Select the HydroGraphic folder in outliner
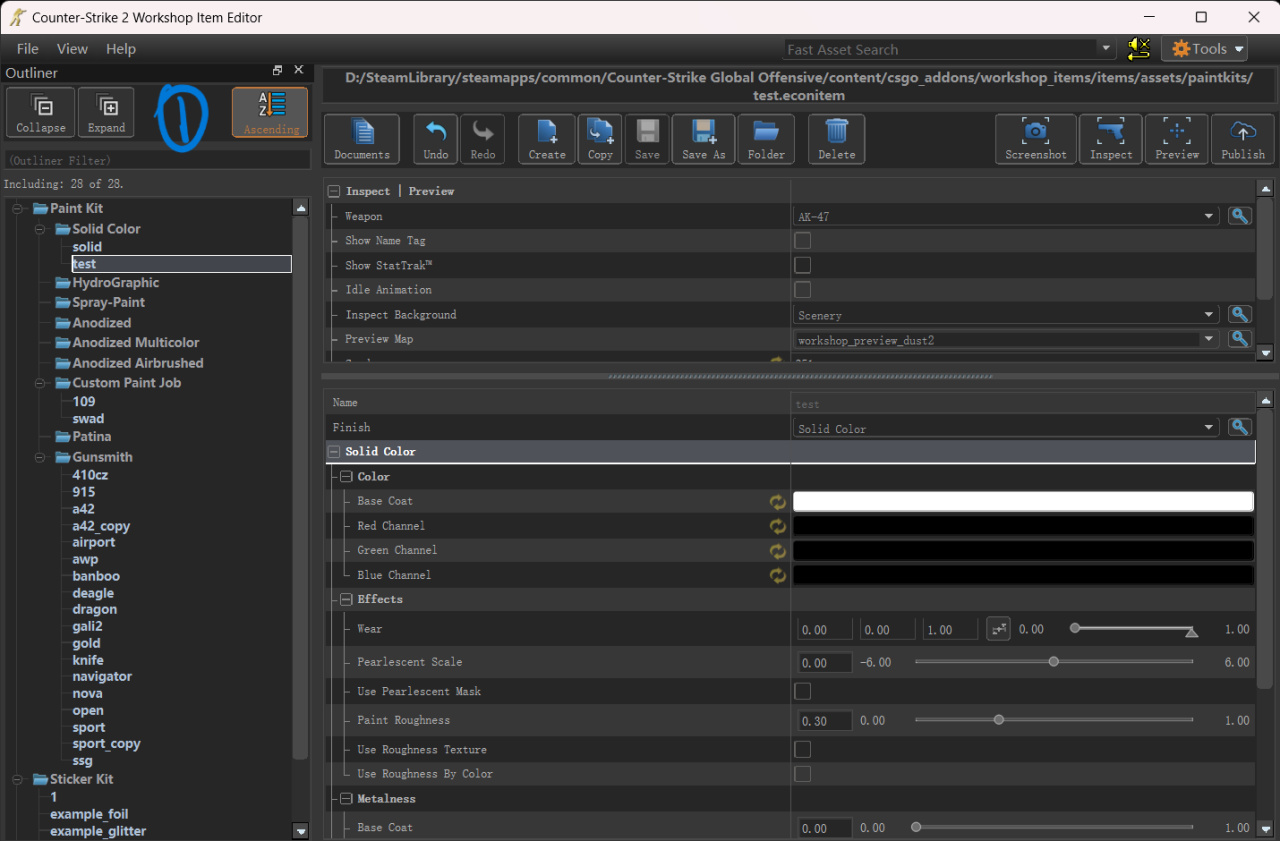This screenshot has width=1280, height=841. coord(115,283)
